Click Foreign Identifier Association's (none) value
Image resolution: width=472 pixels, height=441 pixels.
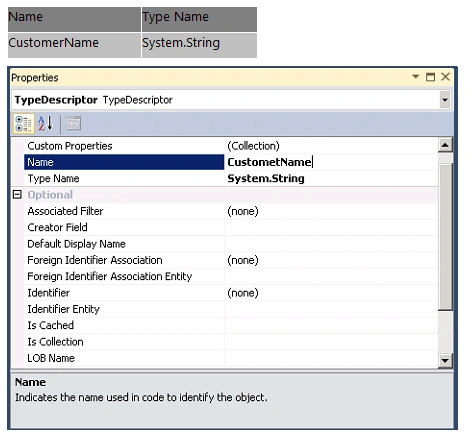click(243, 260)
